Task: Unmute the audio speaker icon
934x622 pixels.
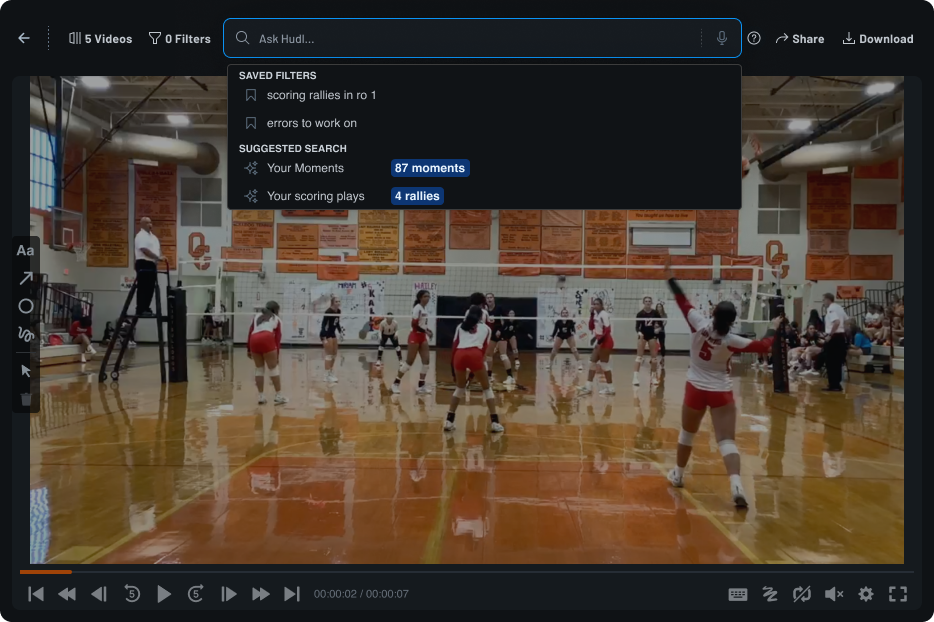Action: pyautogui.click(x=834, y=594)
